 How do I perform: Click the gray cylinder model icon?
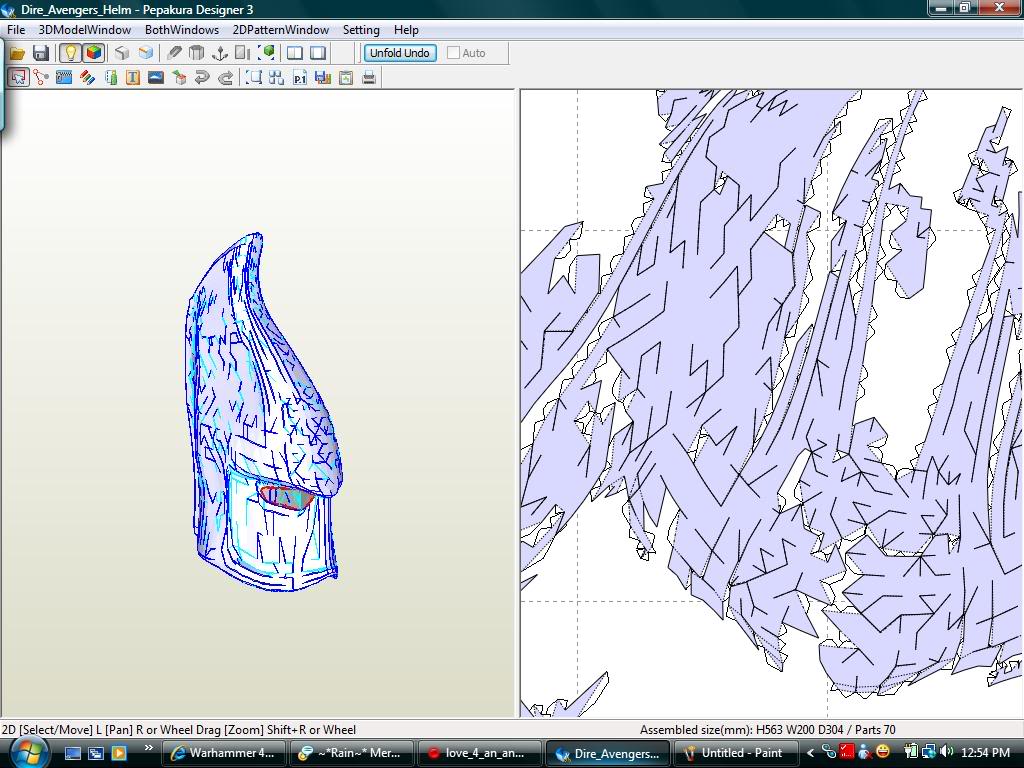197,53
